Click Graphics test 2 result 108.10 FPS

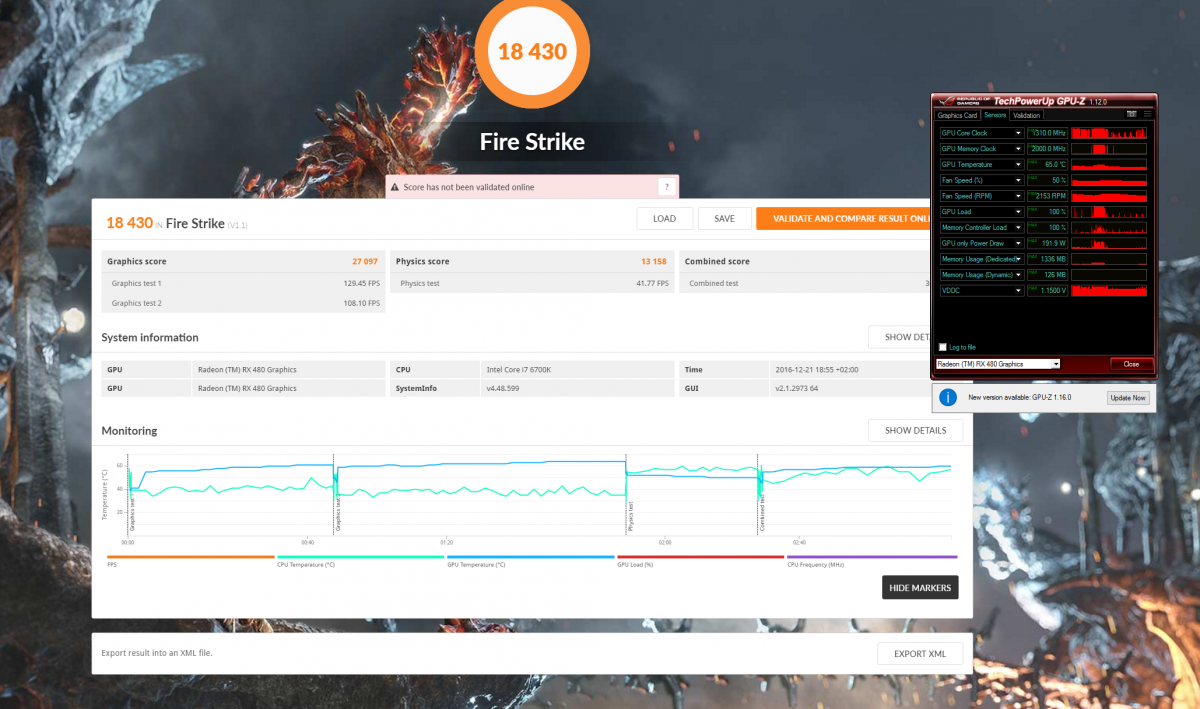(360, 303)
